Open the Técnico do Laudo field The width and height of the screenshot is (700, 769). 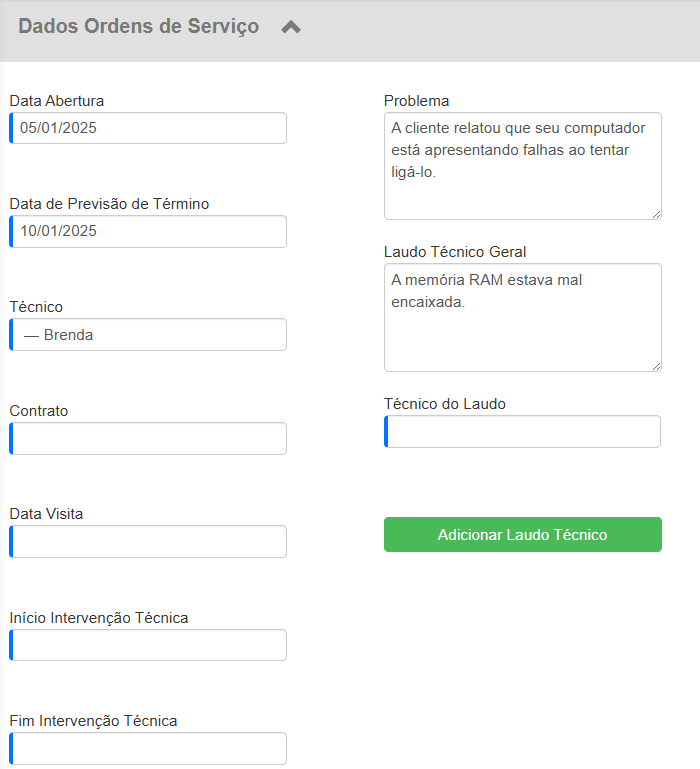point(522,432)
